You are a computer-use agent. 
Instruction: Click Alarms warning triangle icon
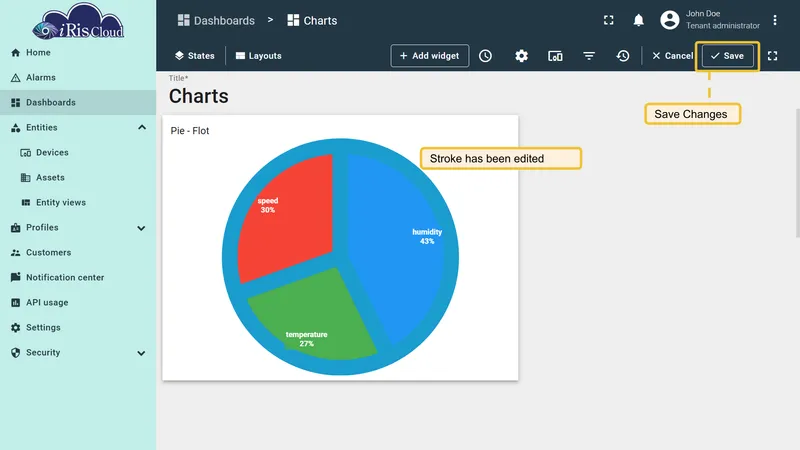pos(15,78)
